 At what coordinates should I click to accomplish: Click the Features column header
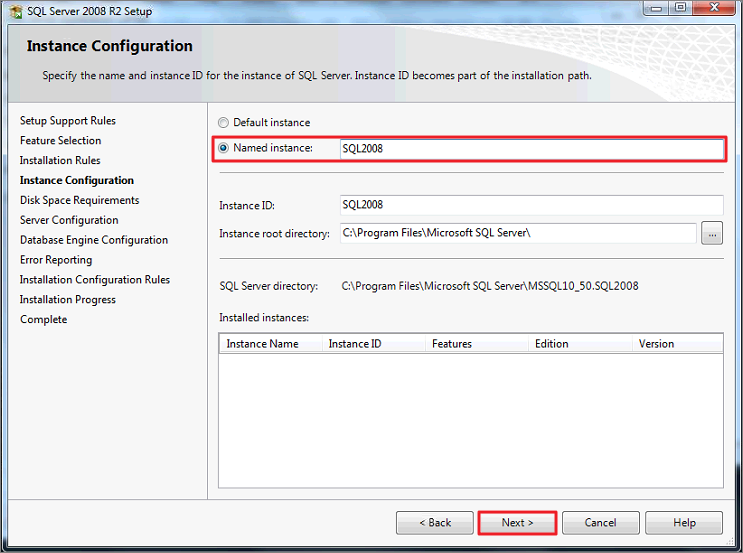click(477, 344)
